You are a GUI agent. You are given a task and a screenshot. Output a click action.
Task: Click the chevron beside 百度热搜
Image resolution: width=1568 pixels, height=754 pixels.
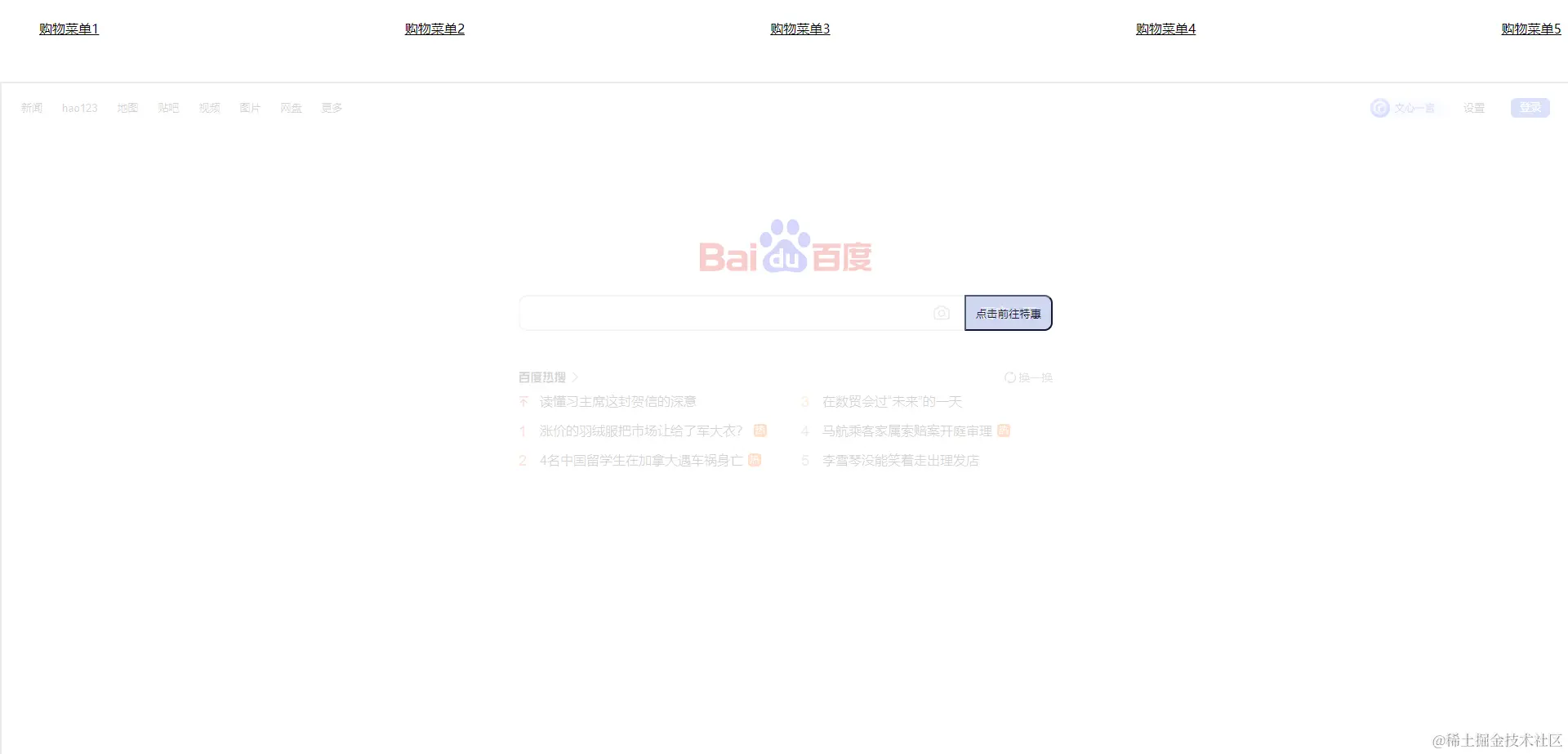click(x=575, y=377)
